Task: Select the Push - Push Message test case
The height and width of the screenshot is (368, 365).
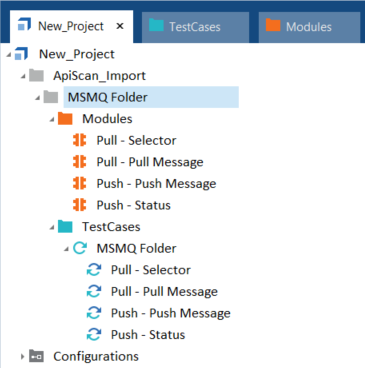Action: coord(171,313)
